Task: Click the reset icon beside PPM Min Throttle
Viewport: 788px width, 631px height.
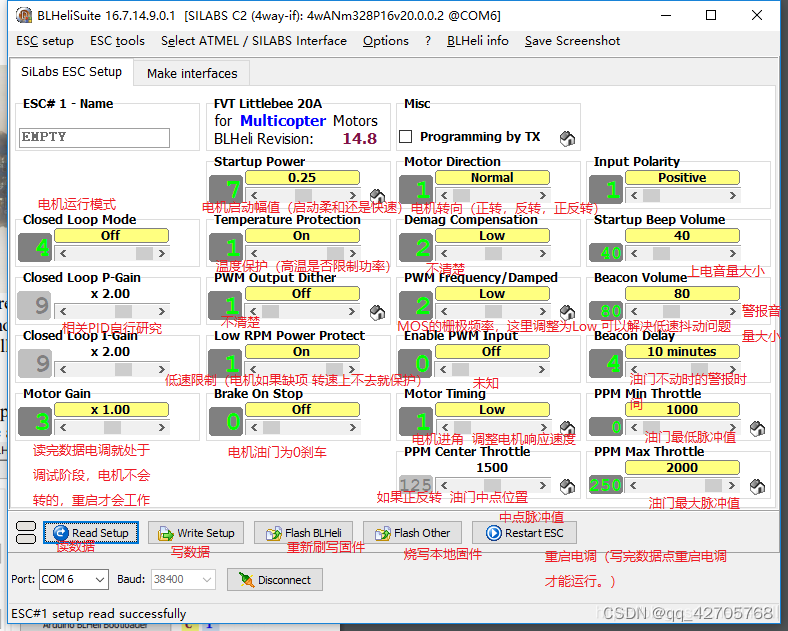Action: click(x=757, y=429)
